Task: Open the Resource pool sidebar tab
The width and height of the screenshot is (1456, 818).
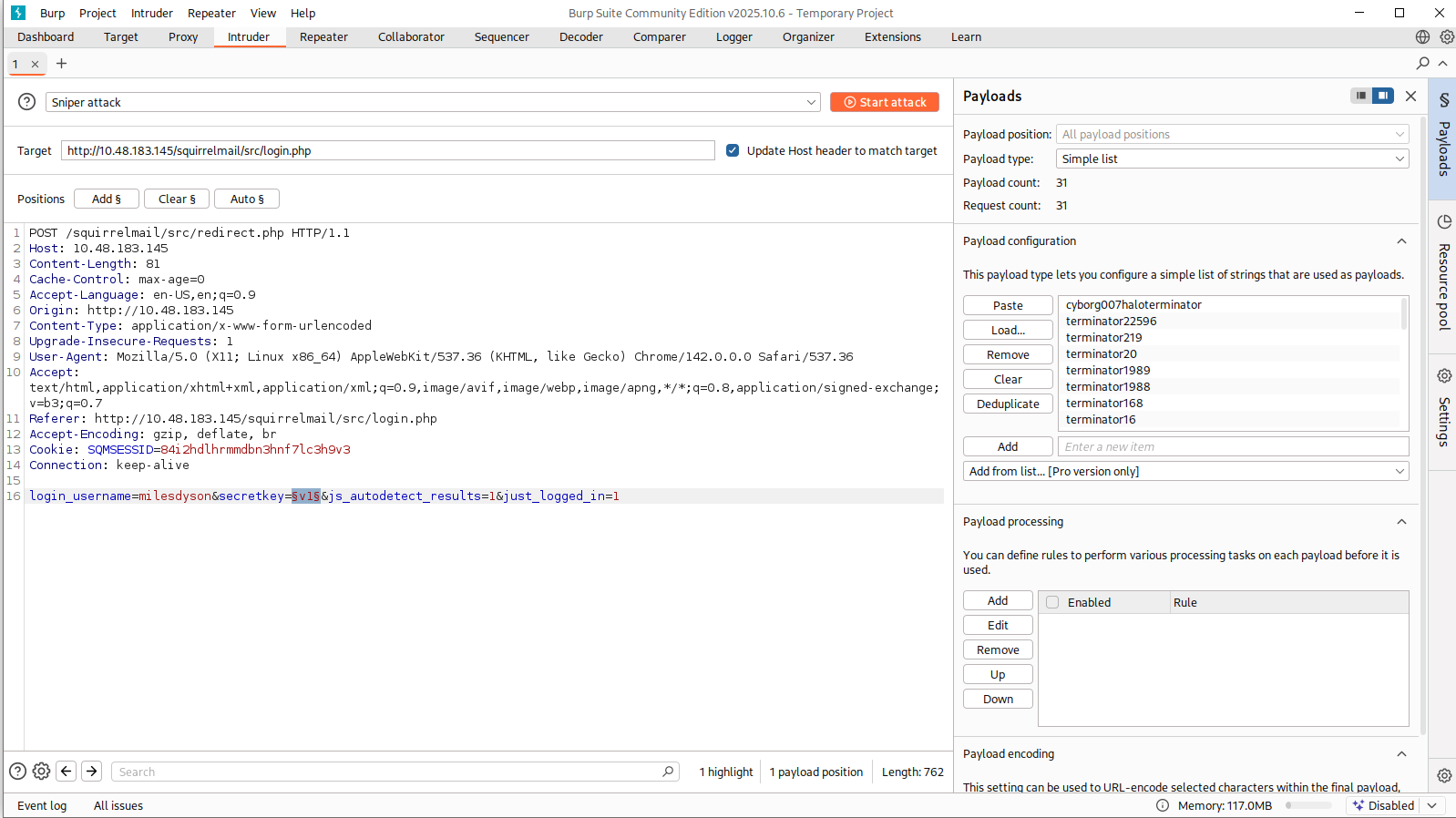Action: click(1443, 276)
